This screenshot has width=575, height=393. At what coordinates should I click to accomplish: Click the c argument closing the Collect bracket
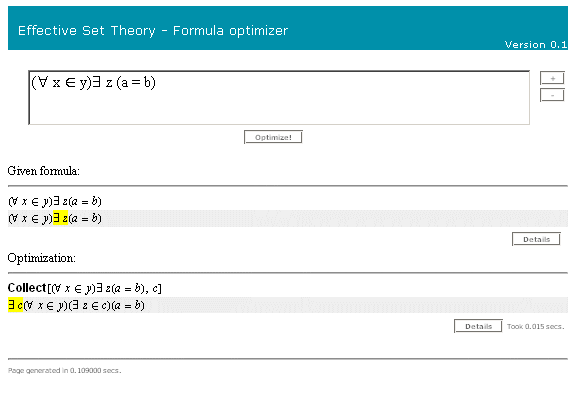tap(155, 289)
